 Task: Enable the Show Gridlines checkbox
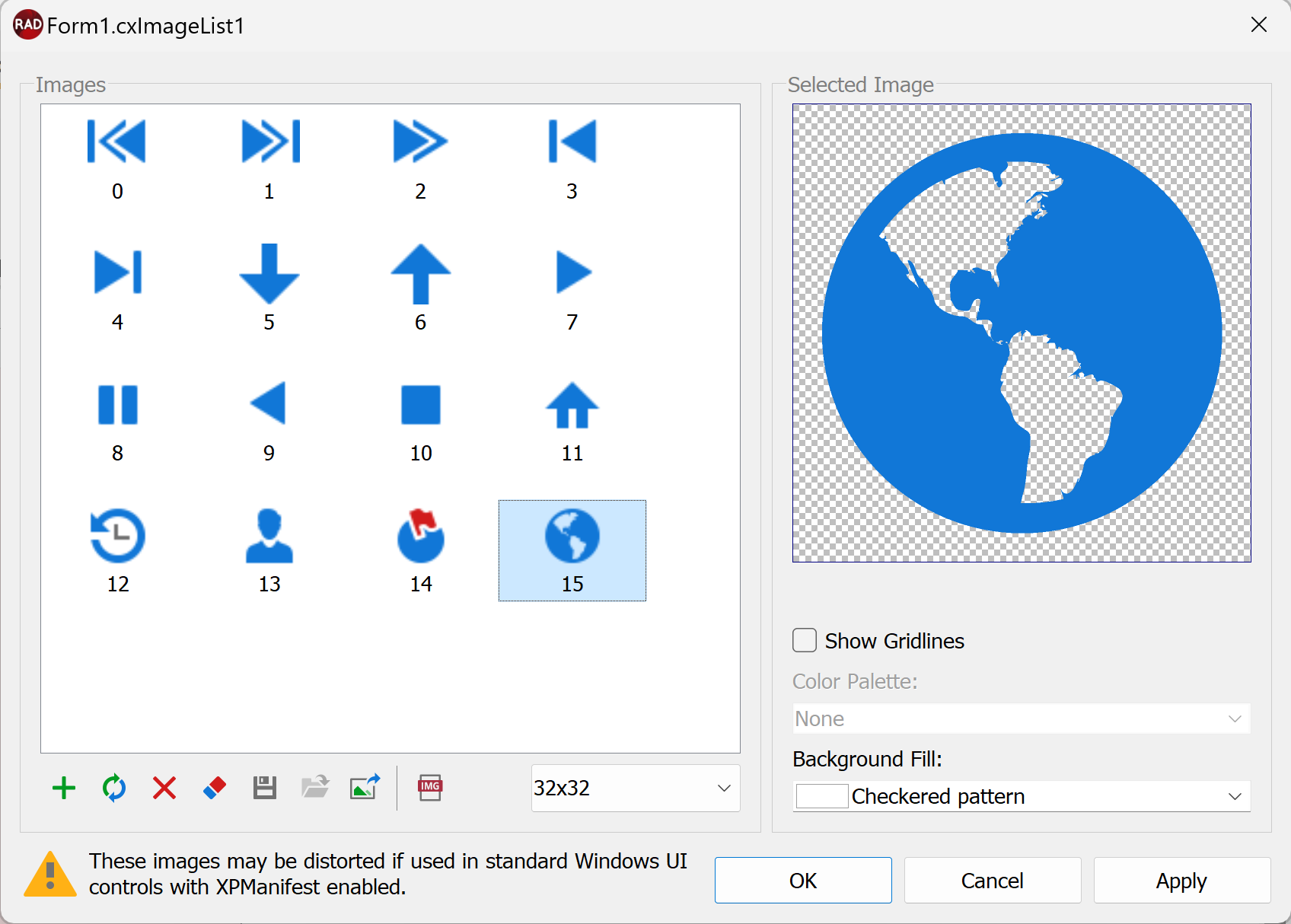tap(804, 641)
